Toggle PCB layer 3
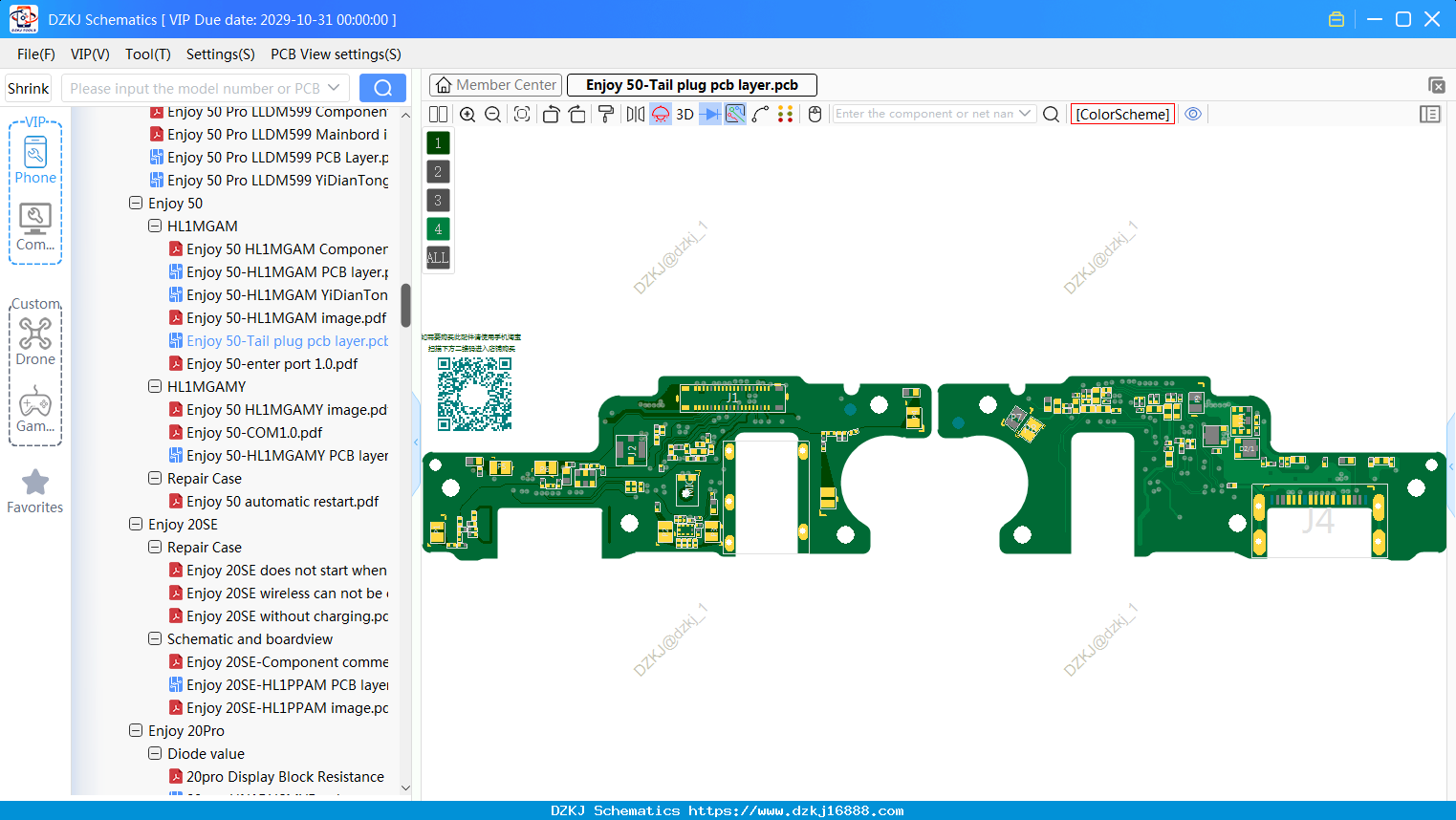Image resolution: width=1456 pixels, height=820 pixels. (x=438, y=201)
